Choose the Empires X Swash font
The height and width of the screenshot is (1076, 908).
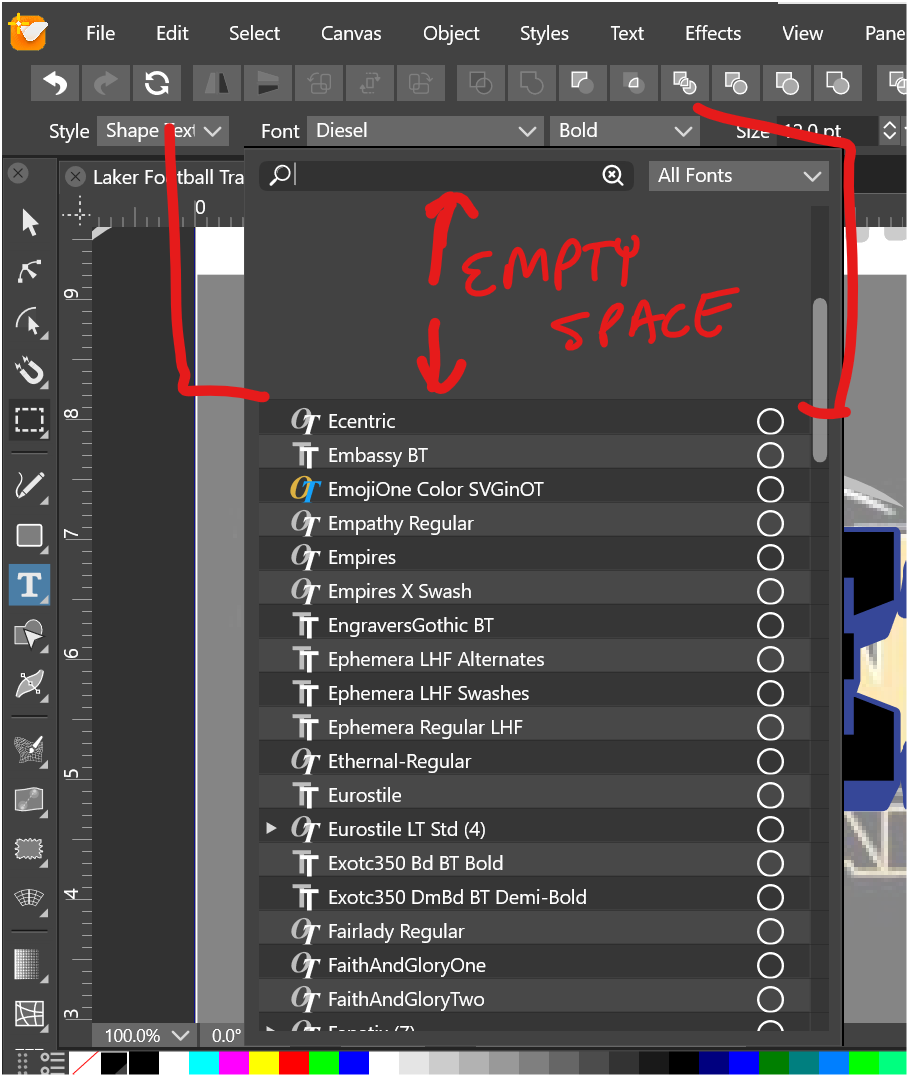click(399, 591)
